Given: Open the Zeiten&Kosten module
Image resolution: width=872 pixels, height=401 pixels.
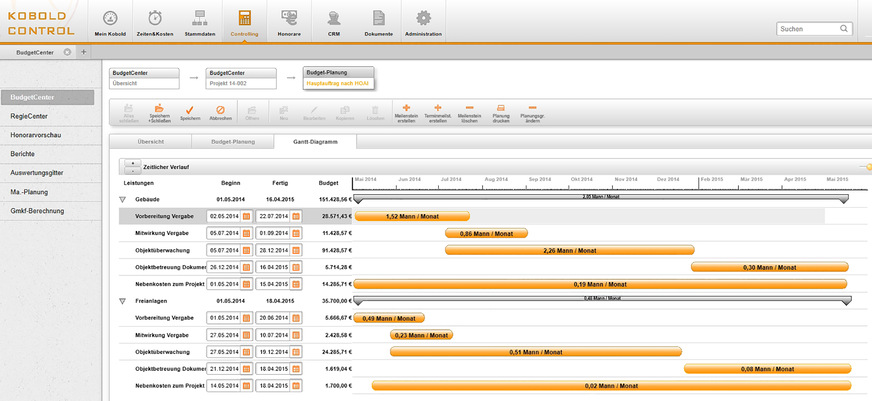Looking at the screenshot, I should coord(155,19).
